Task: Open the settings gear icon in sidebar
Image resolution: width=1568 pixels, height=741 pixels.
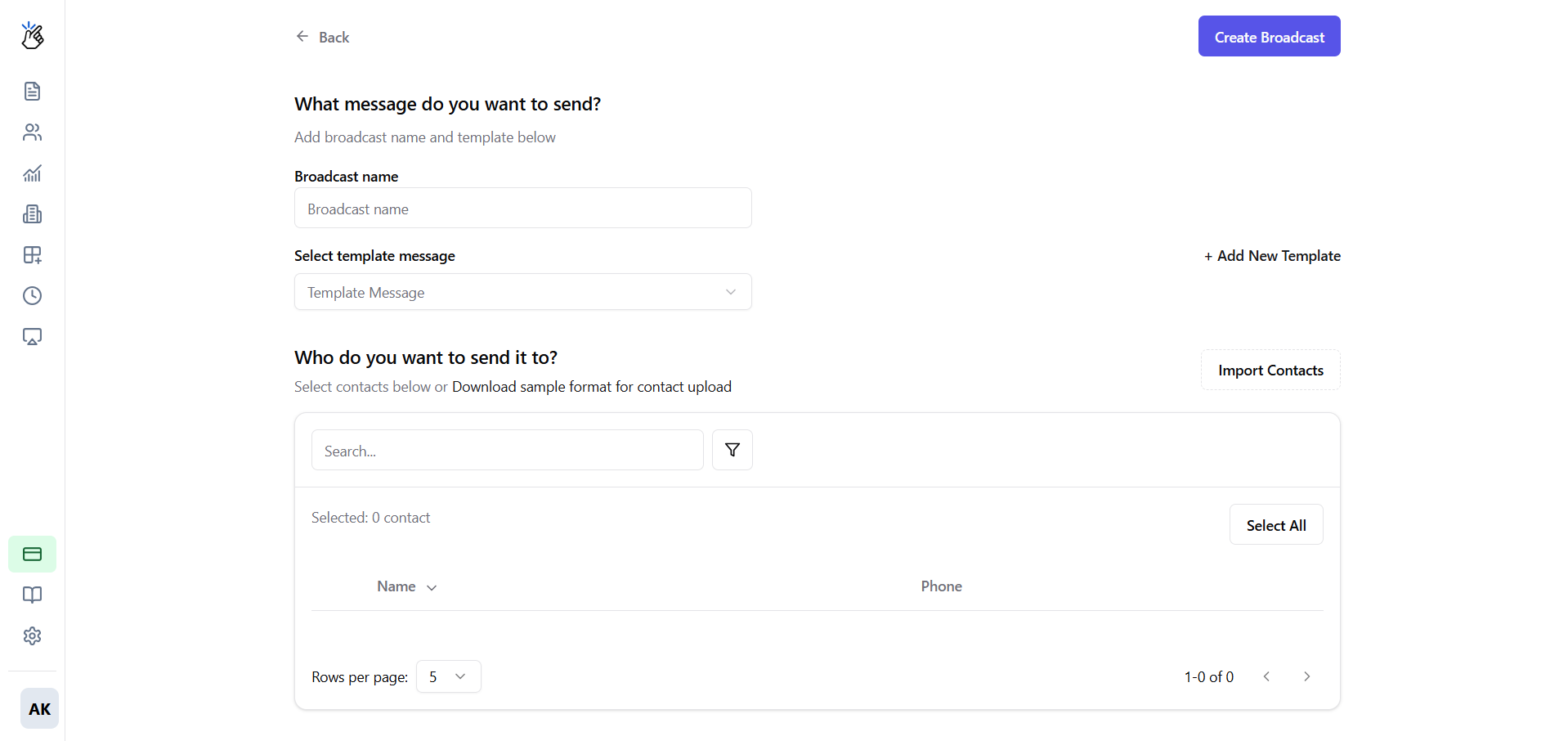Action: coord(32,636)
